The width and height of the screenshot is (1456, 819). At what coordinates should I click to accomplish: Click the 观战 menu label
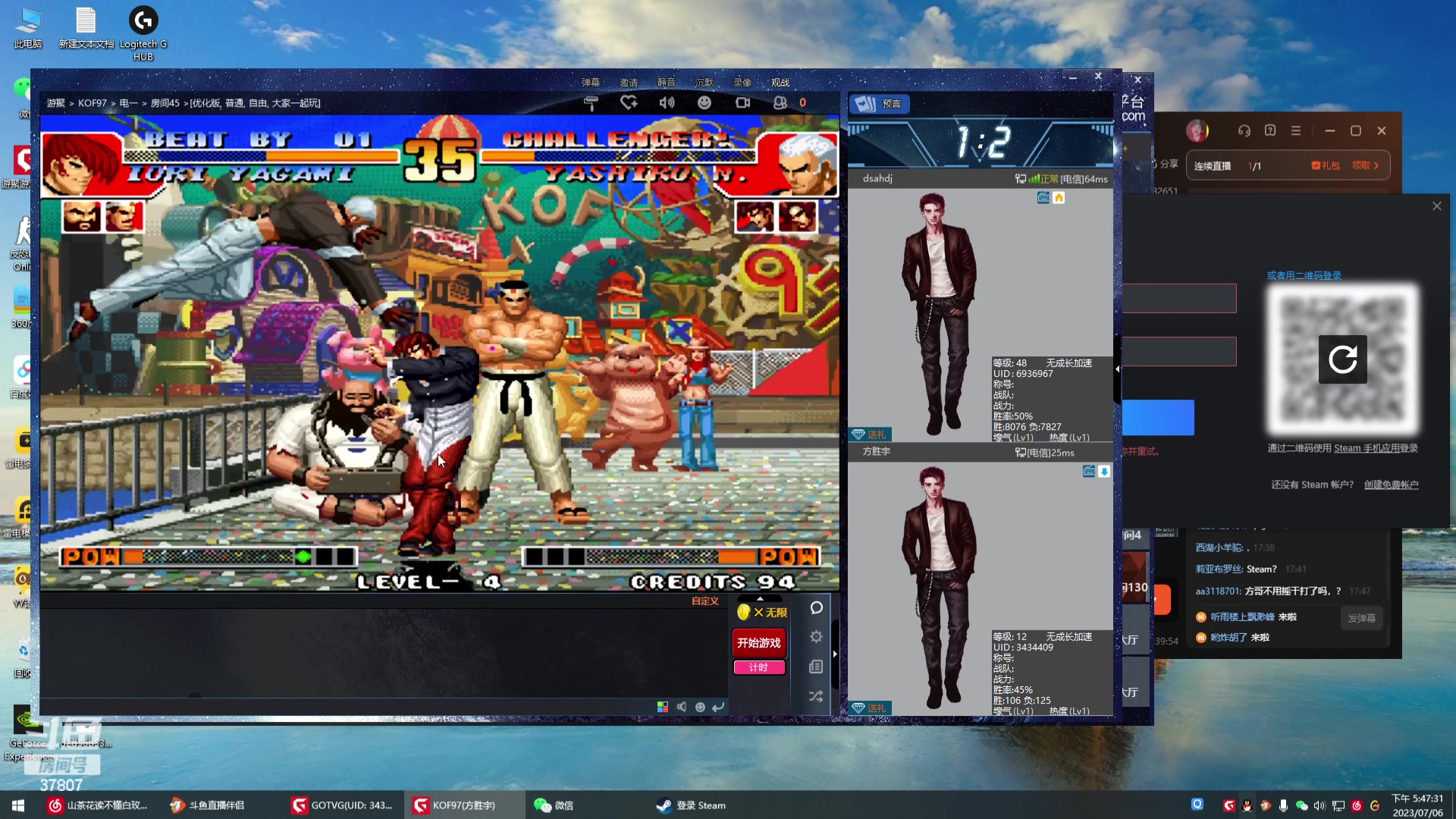(x=780, y=83)
